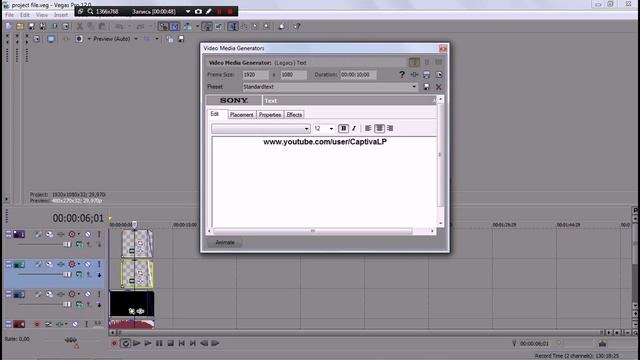Open the main toolbar dropdown arrow
Image resolution: width=640 pixels, height=360 pixels.
tap(198, 27)
